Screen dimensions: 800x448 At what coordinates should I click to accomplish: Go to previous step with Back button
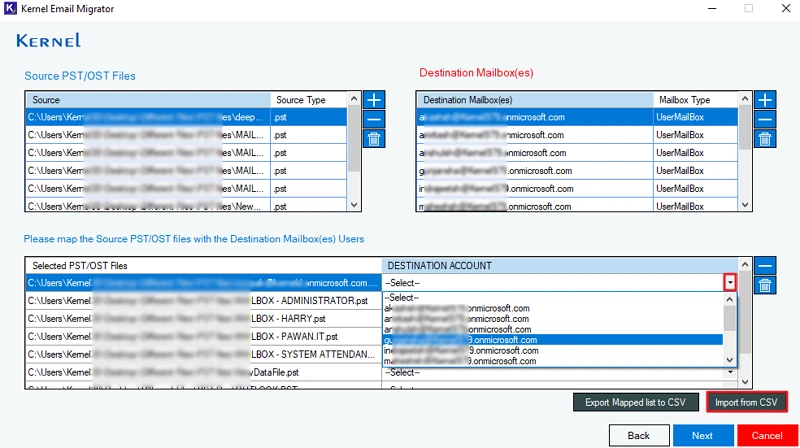(x=639, y=436)
